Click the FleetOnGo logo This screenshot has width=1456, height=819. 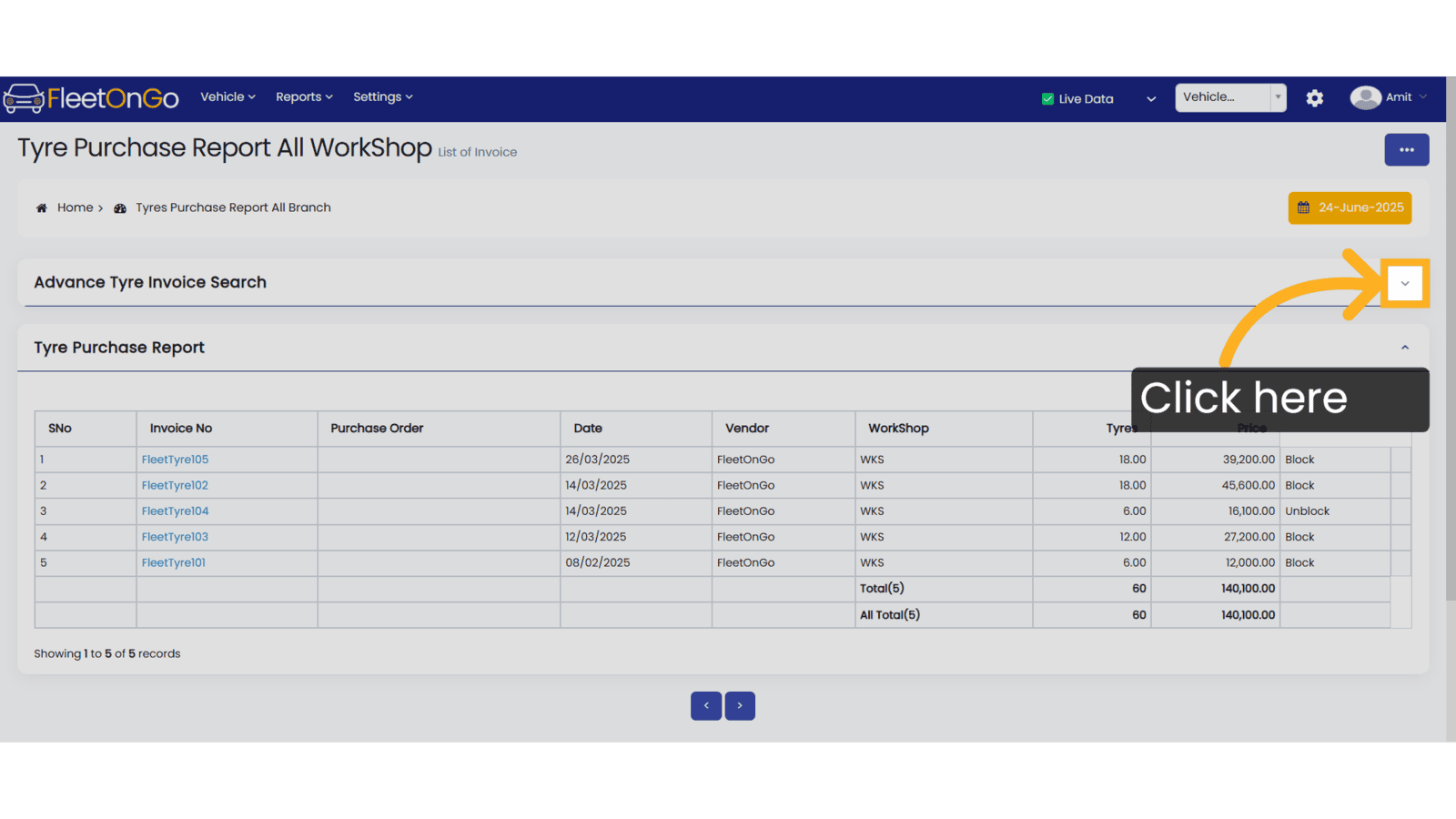91,97
